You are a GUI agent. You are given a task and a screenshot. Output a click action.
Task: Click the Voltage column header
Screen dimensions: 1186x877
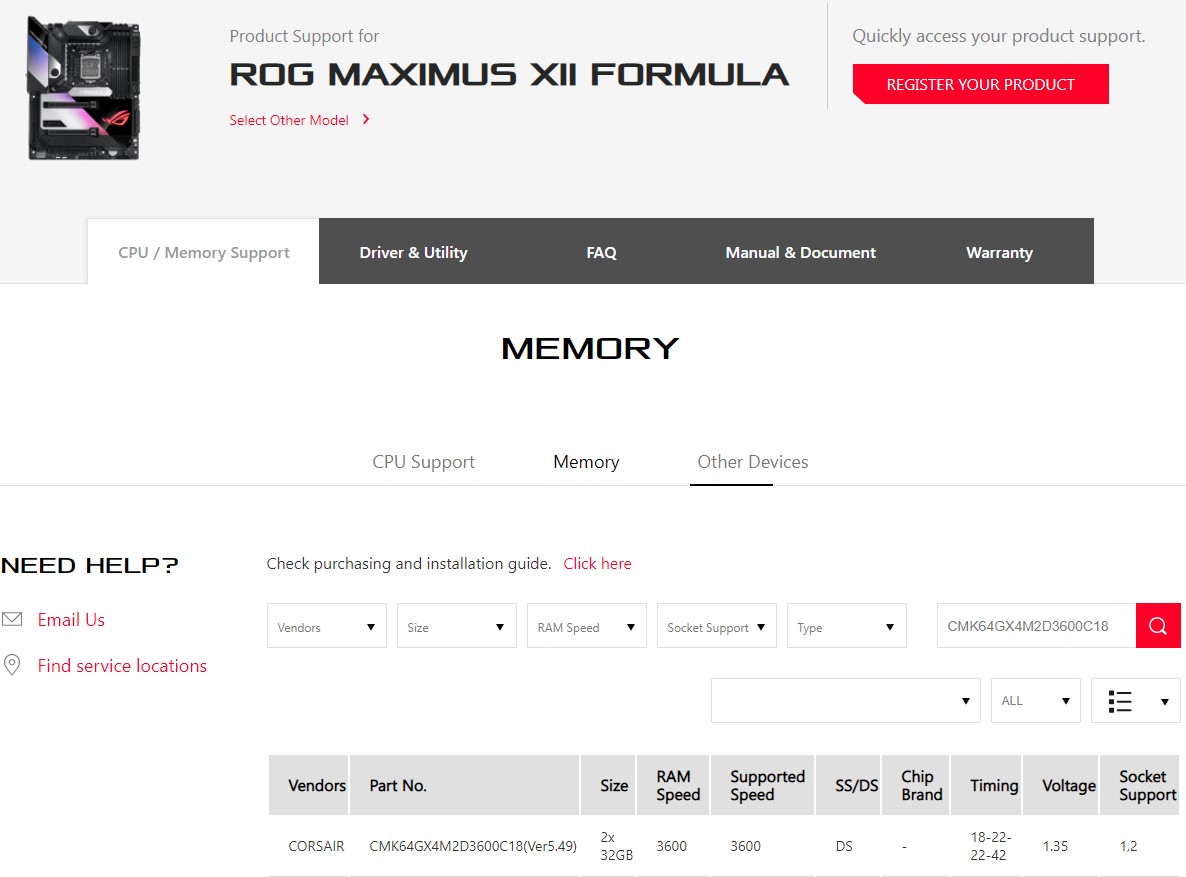point(1060,785)
